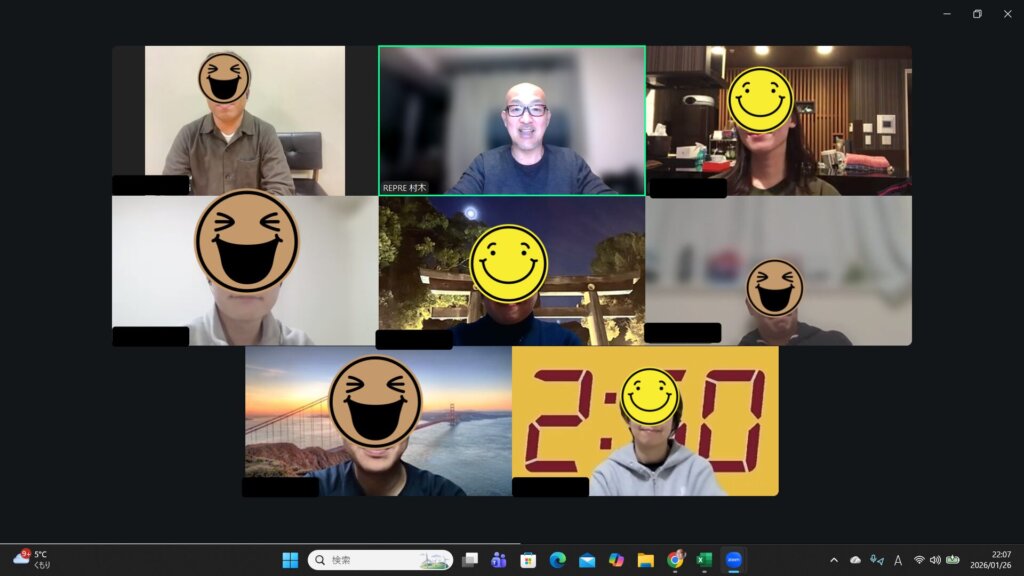Screen dimensions: 1024x576
Task: Open File Explorer folder icon
Action: pyautogui.click(x=645, y=560)
